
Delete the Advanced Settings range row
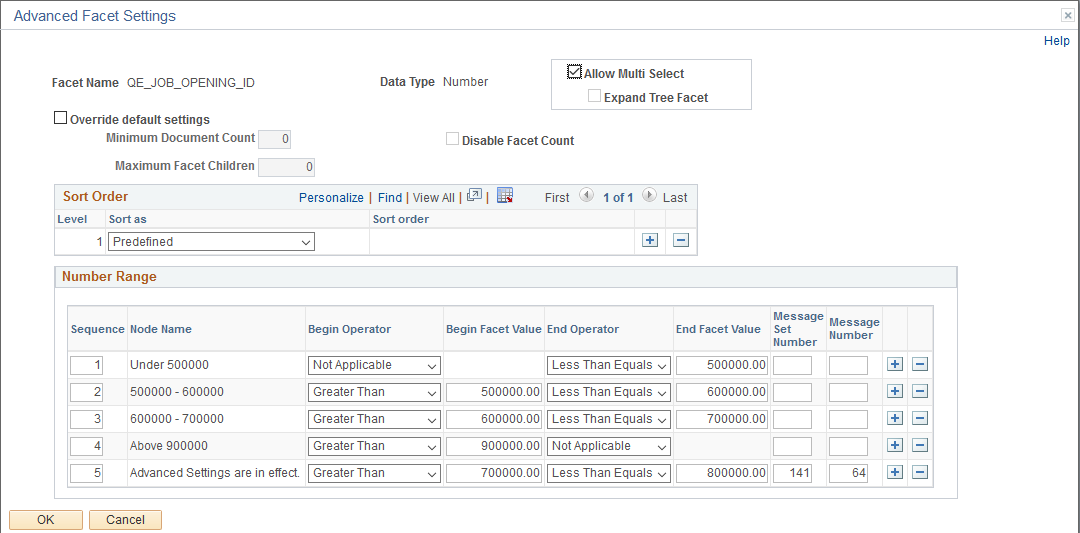coord(920,472)
